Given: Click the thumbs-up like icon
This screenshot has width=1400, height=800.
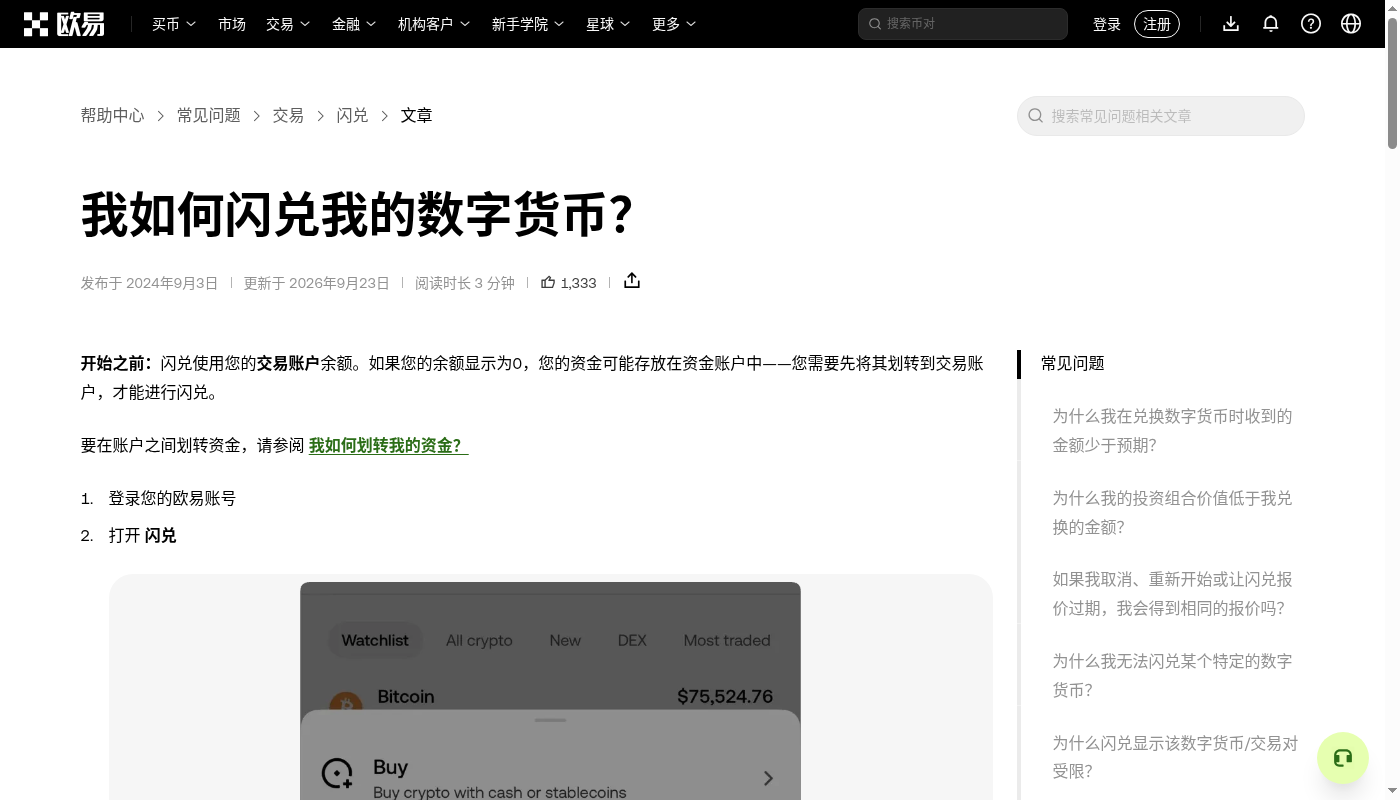Looking at the screenshot, I should pos(548,283).
